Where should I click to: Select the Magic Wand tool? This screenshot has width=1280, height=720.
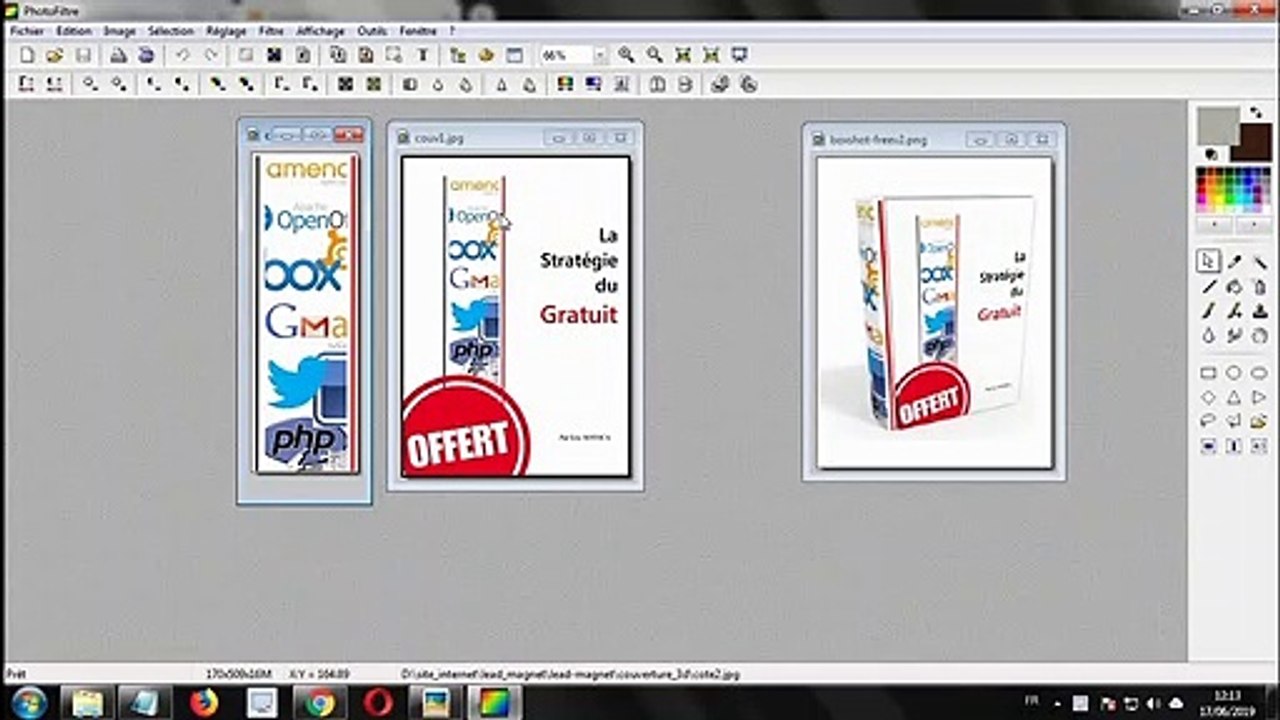[1260, 261]
